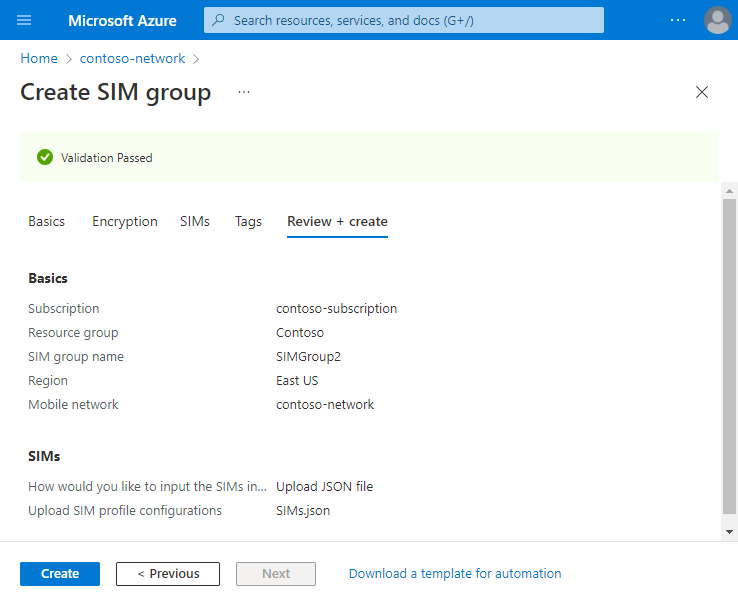The image size is (738, 606).
Task: Click the Validation Passed checkmark icon
Action: tap(44, 157)
